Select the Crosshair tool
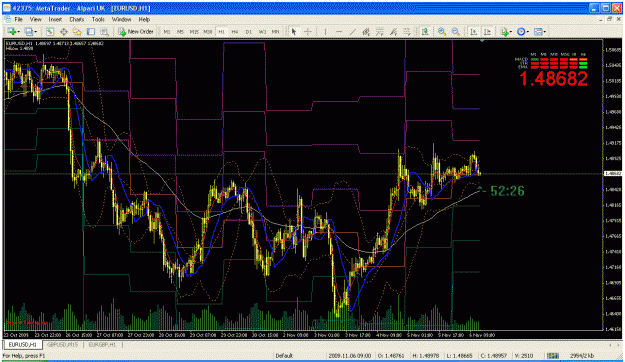The image size is (625, 362). point(308,31)
